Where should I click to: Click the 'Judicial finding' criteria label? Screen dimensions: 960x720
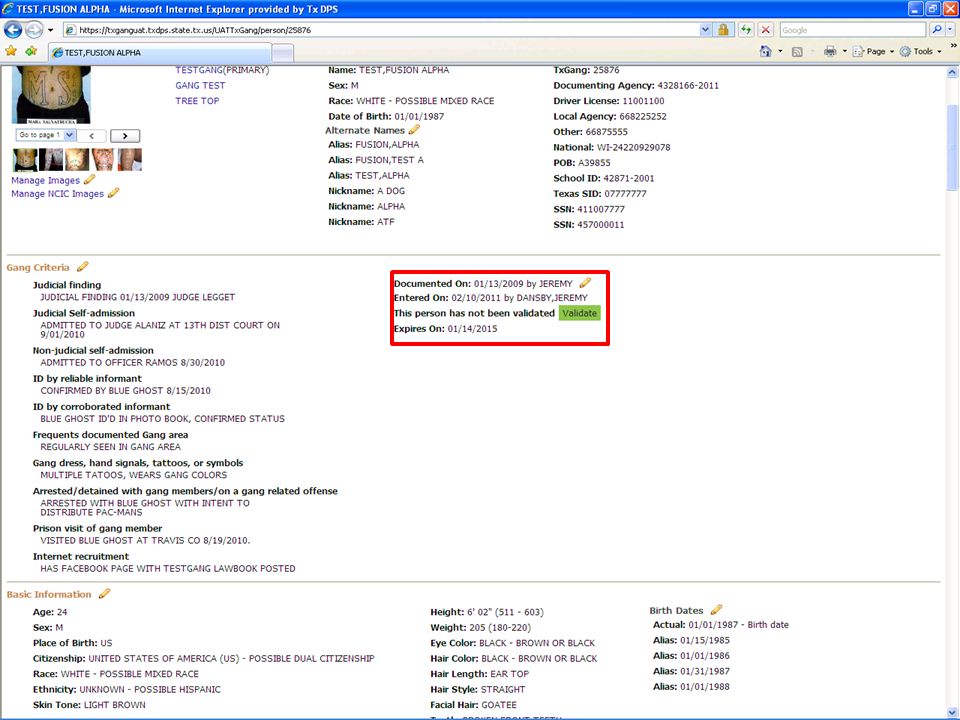coord(67,285)
